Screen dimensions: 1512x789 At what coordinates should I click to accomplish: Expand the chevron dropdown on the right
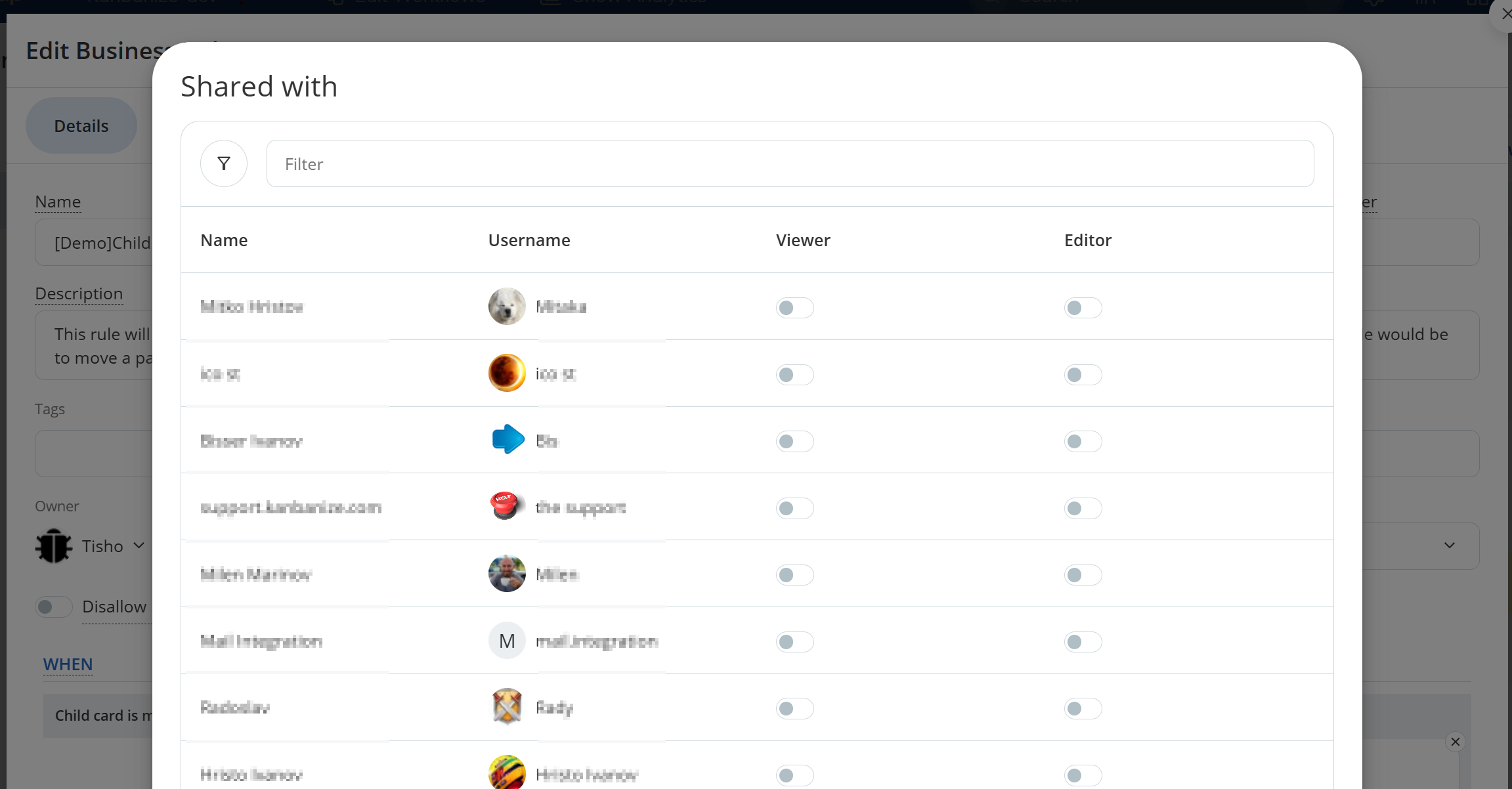pyautogui.click(x=1450, y=545)
